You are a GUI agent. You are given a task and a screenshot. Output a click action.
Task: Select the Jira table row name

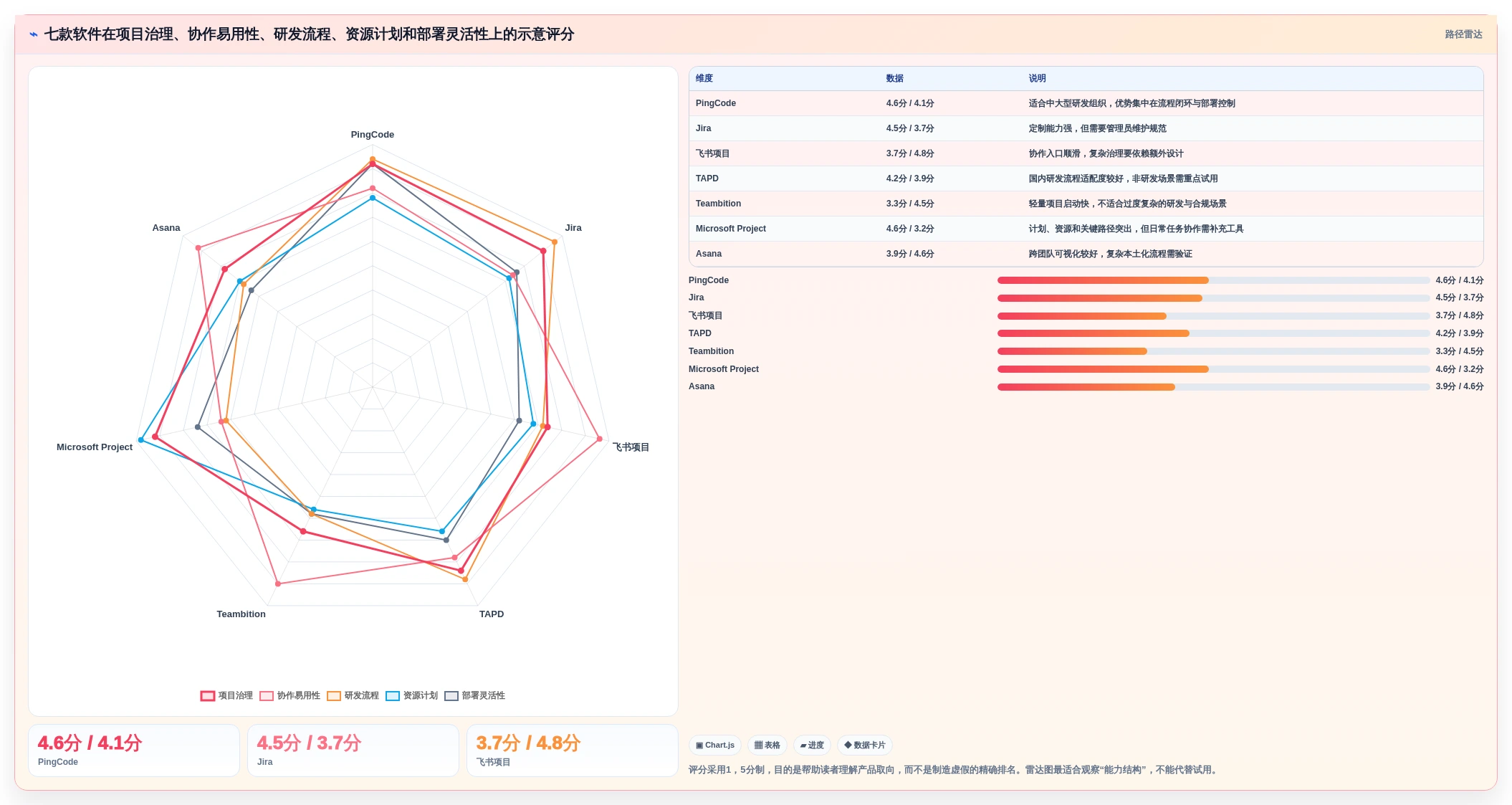(x=704, y=128)
